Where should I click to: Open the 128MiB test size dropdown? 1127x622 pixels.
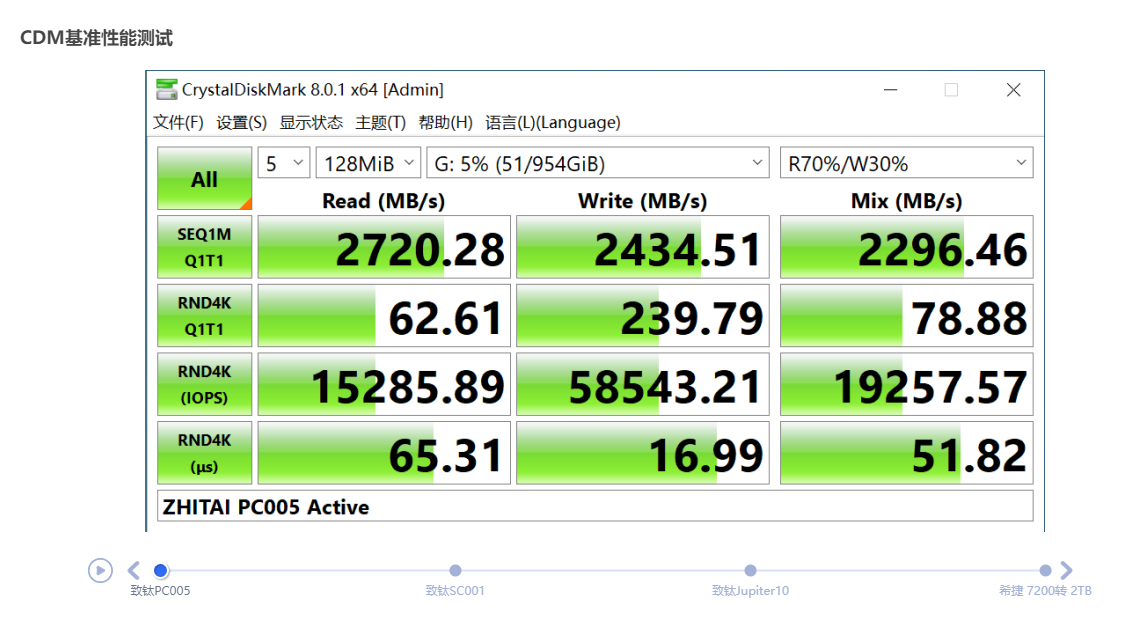(x=368, y=163)
